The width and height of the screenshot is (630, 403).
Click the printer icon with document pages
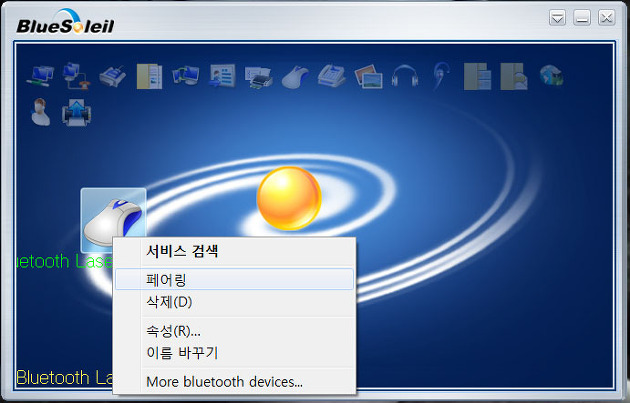tap(259, 77)
